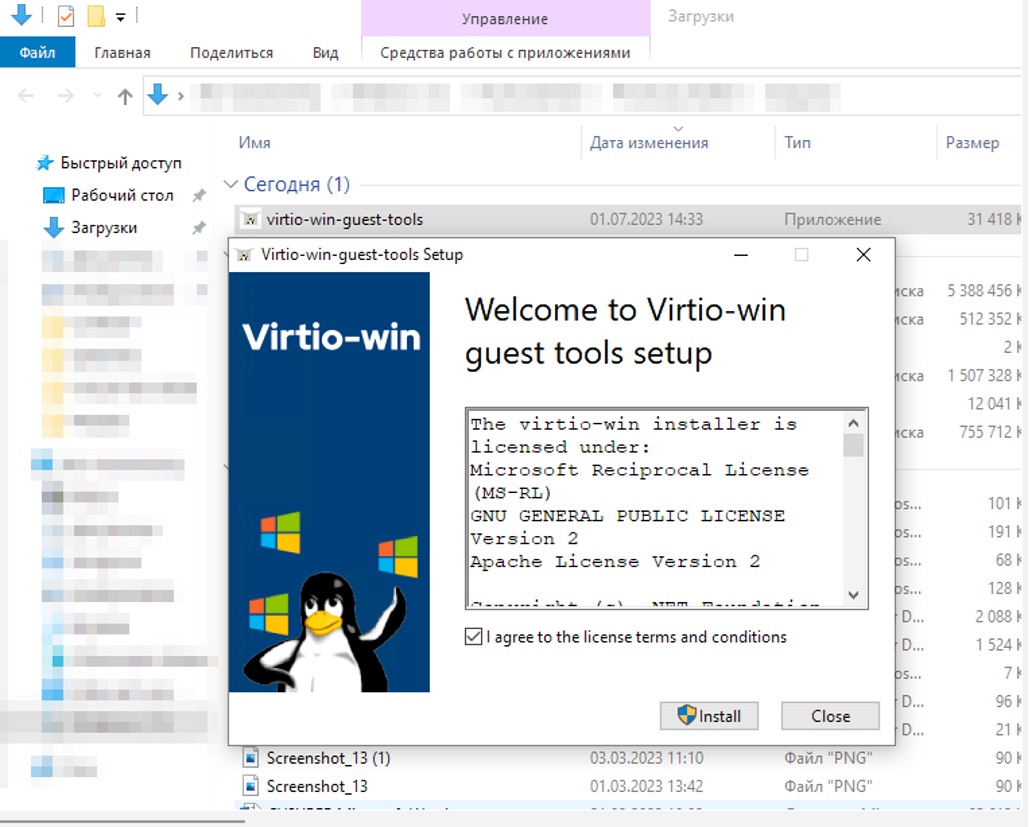
Task: Click the back navigation arrow
Action: point(24,96)
